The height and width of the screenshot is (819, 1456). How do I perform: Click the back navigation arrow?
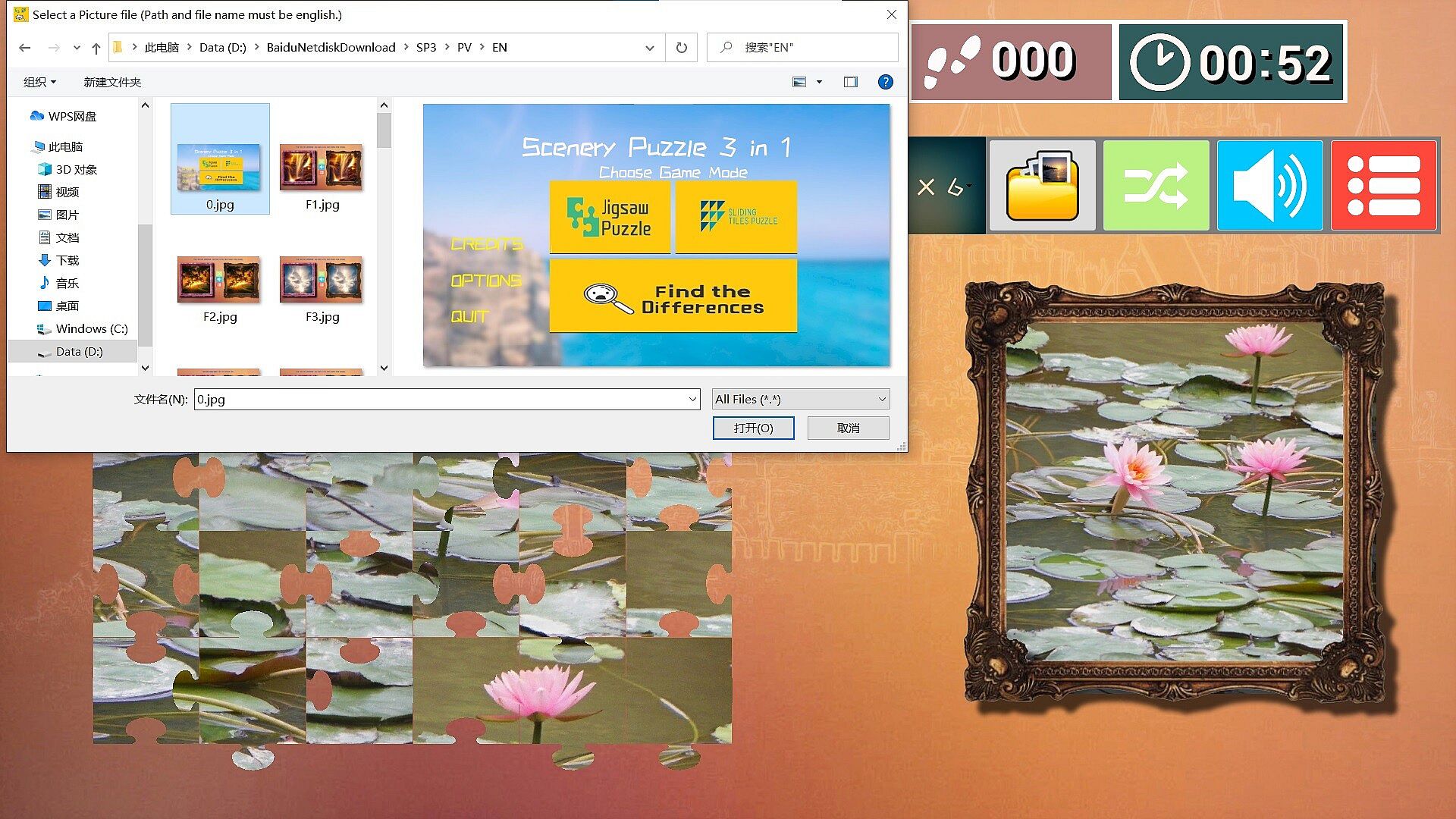[x=25, y=48]
